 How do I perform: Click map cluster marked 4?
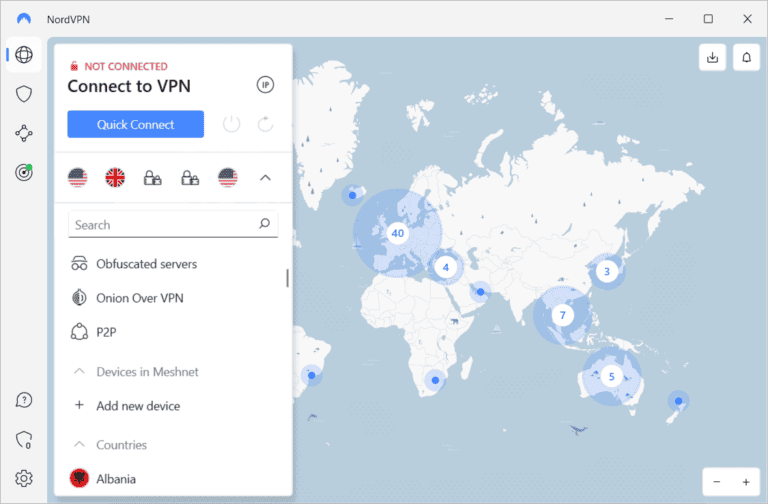click(446, 267)
